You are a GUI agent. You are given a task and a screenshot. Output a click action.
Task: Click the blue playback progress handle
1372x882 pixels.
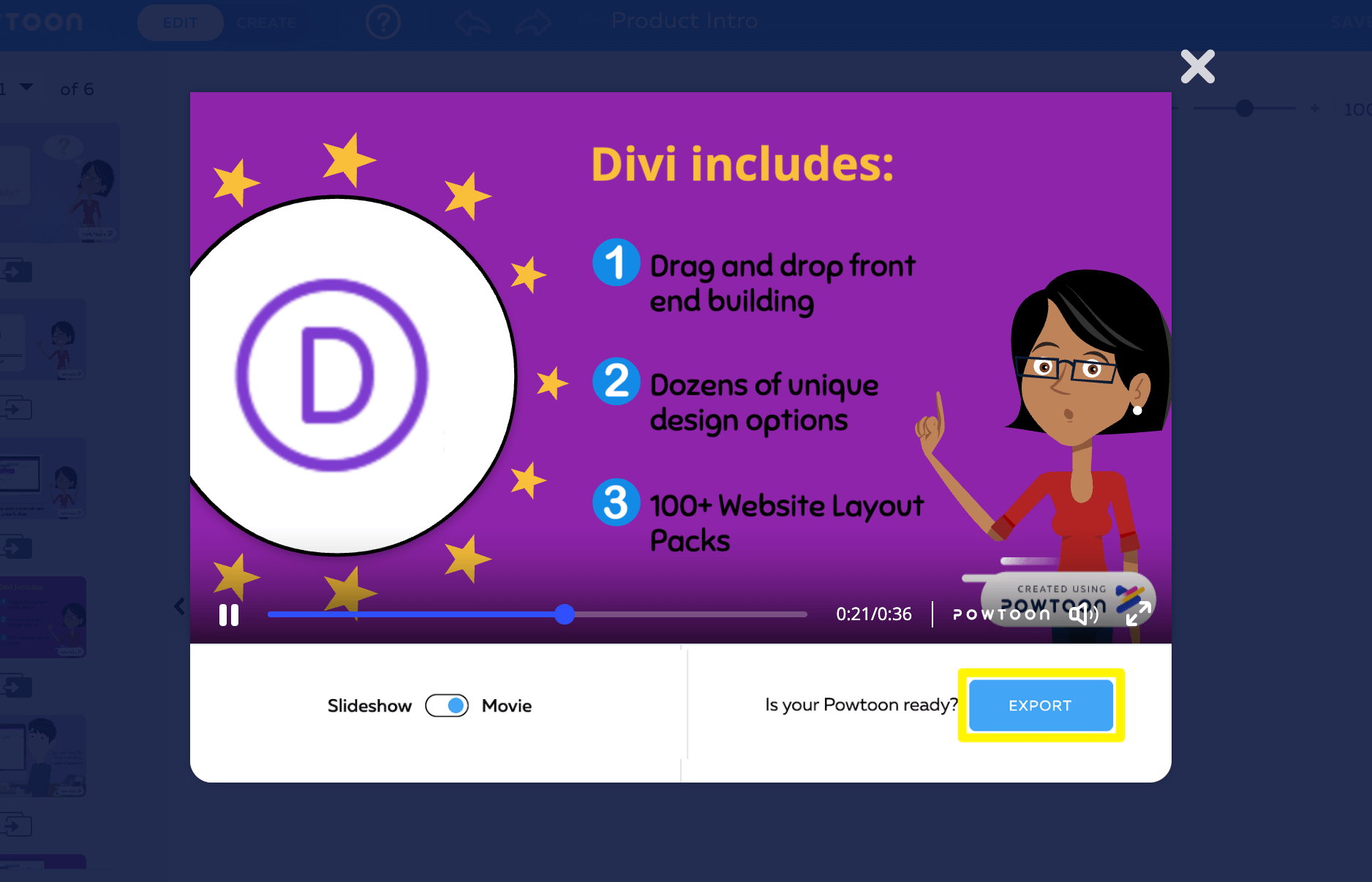pyautogui.click(x=565, y=614)
